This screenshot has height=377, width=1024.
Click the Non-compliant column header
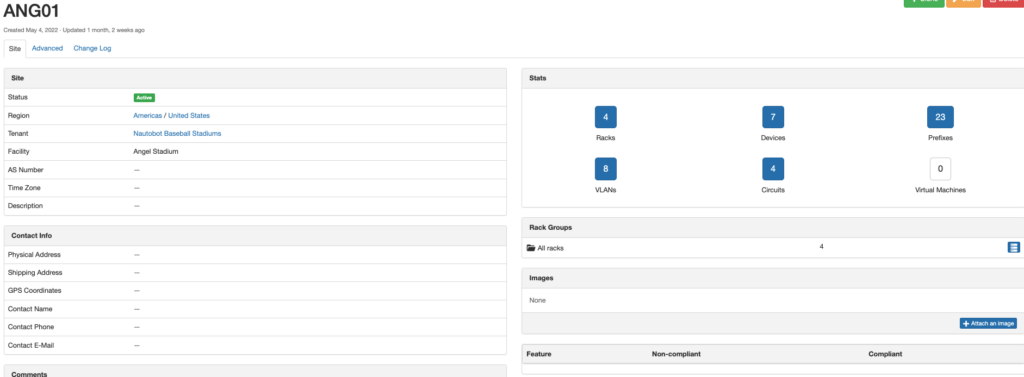[x=676, y=354]
